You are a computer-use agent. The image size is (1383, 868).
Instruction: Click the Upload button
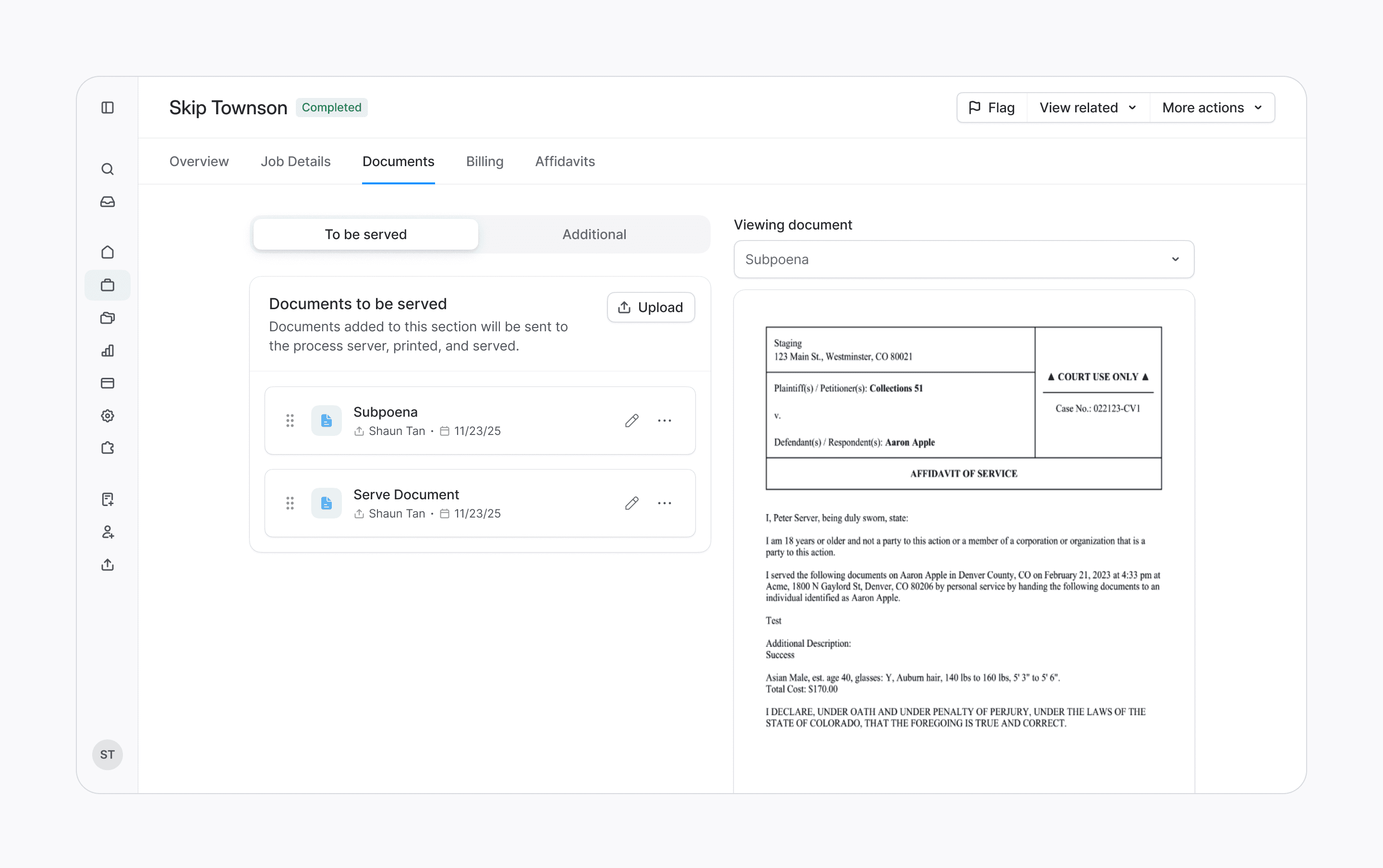[x=651, y=307]
